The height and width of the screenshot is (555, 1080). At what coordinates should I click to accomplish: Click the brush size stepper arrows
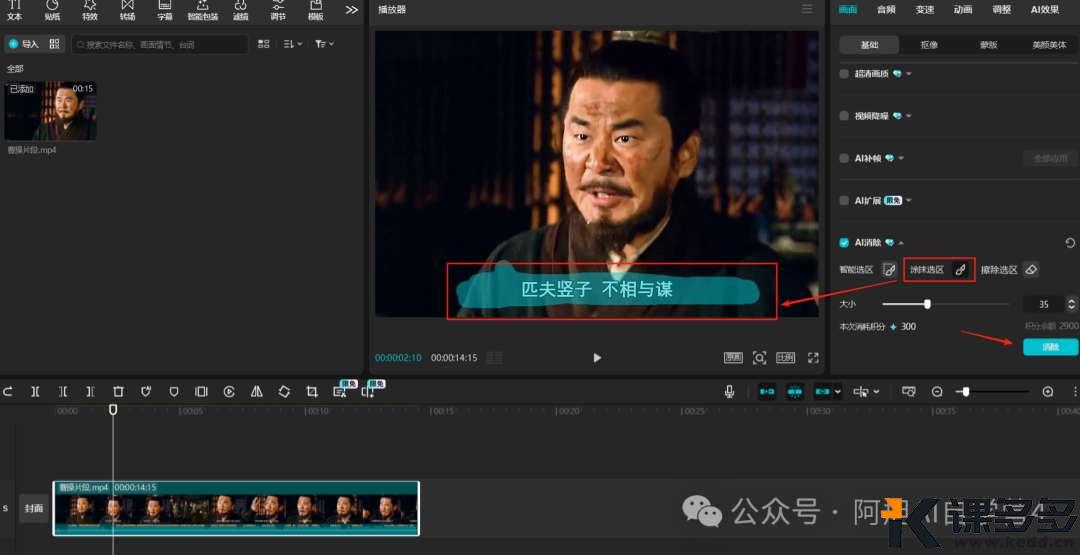point(1071,304)
